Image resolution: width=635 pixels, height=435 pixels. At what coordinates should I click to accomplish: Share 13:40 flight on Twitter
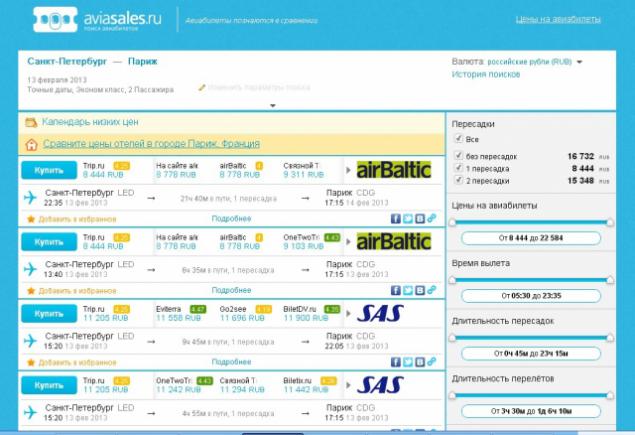click(x=408, y=290)
